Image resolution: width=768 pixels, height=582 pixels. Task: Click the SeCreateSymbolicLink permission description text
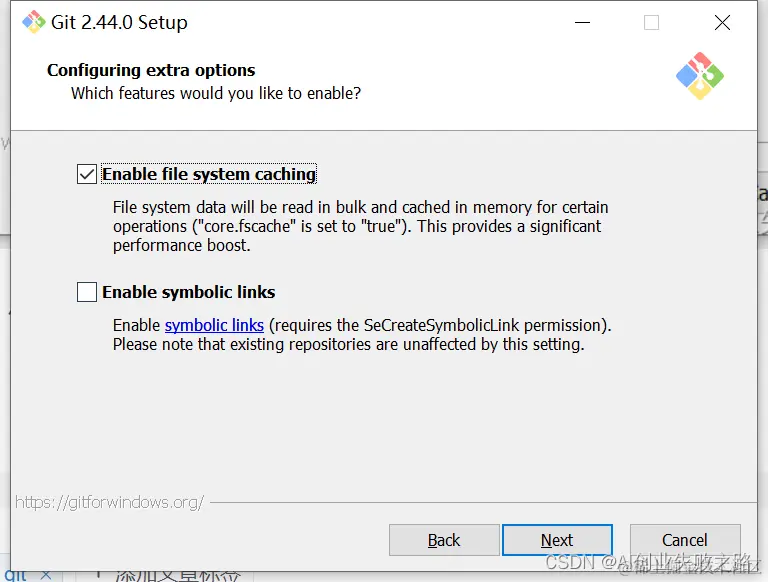tap(360, 335)
